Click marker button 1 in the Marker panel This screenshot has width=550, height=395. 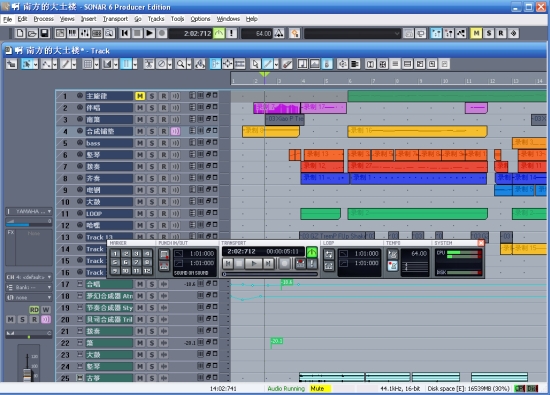[x=115, y=253]
